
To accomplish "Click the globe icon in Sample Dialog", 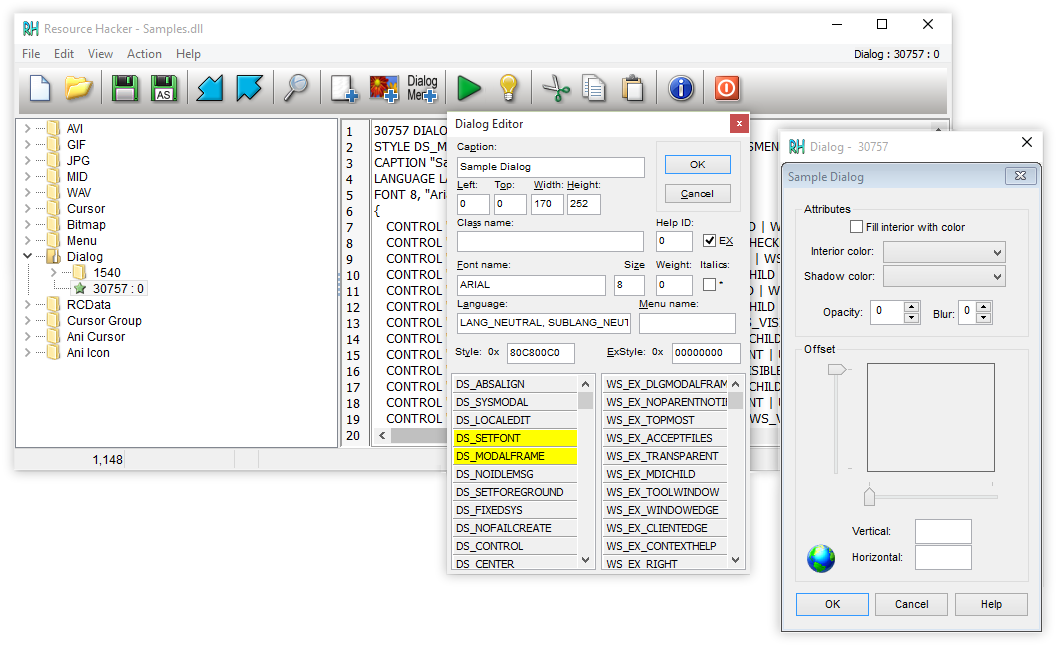I will [x=821, y=559].
